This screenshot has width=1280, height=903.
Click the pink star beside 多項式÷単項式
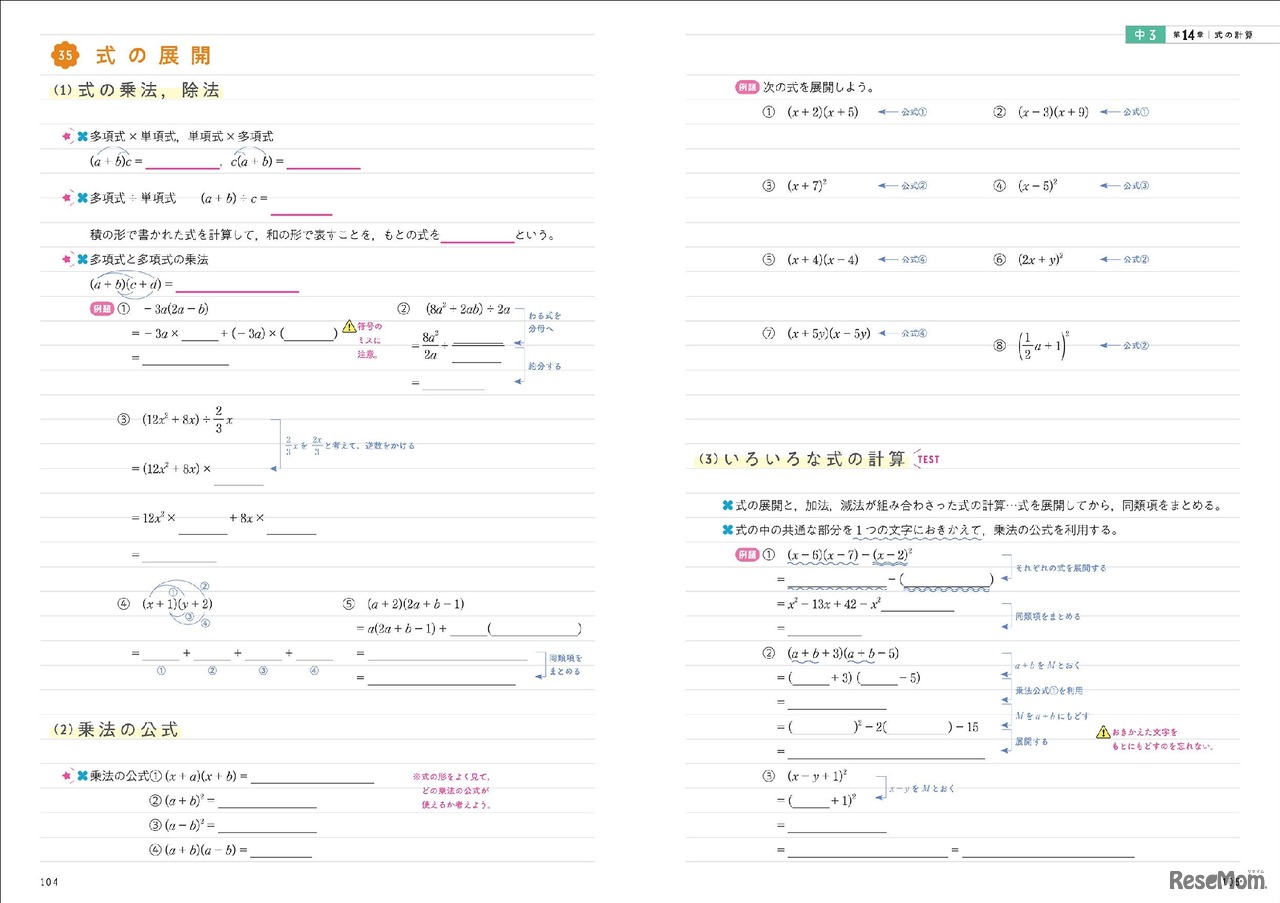[x=67, y=198]
